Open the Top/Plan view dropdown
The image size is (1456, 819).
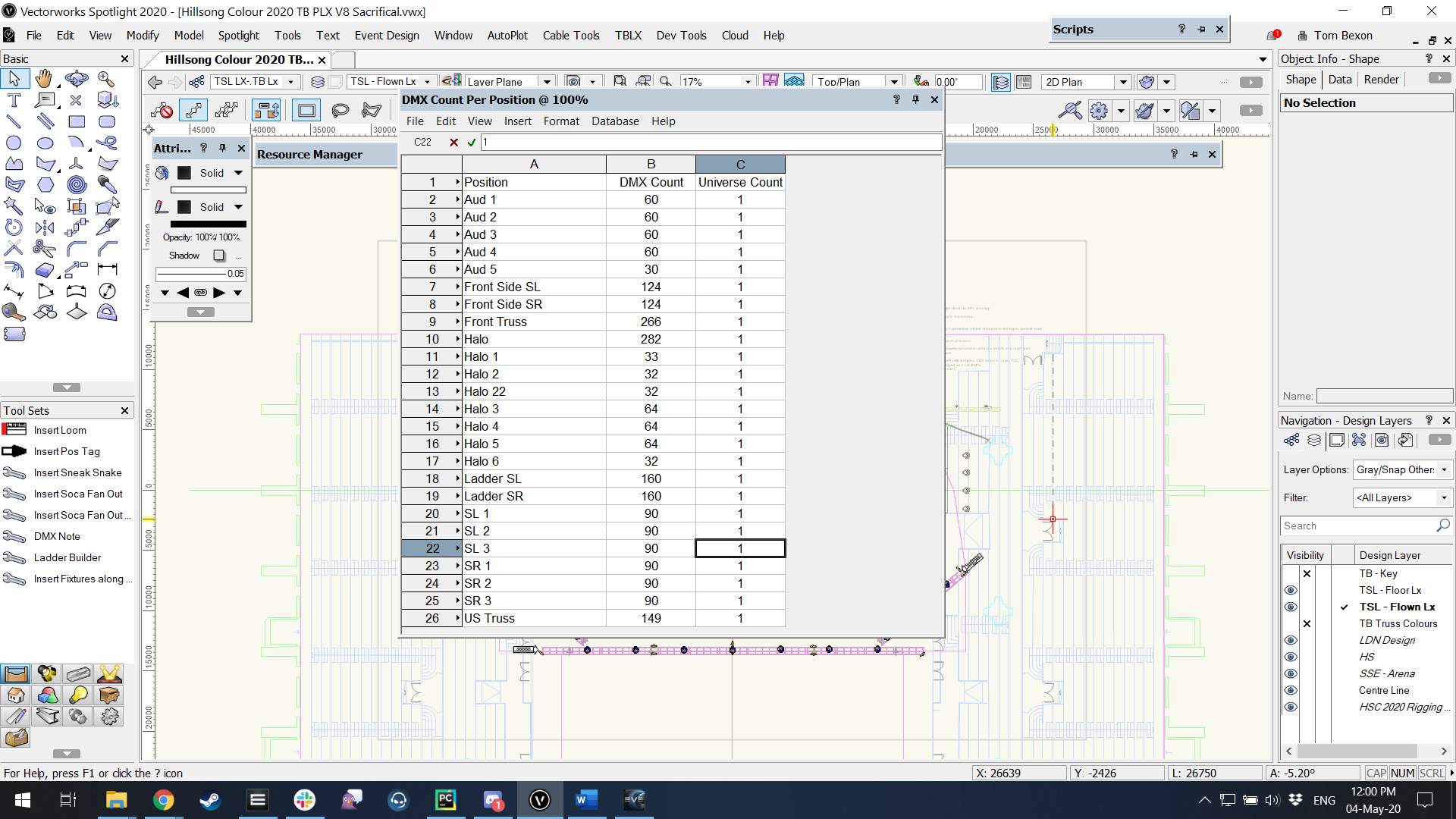pos(894,82)
